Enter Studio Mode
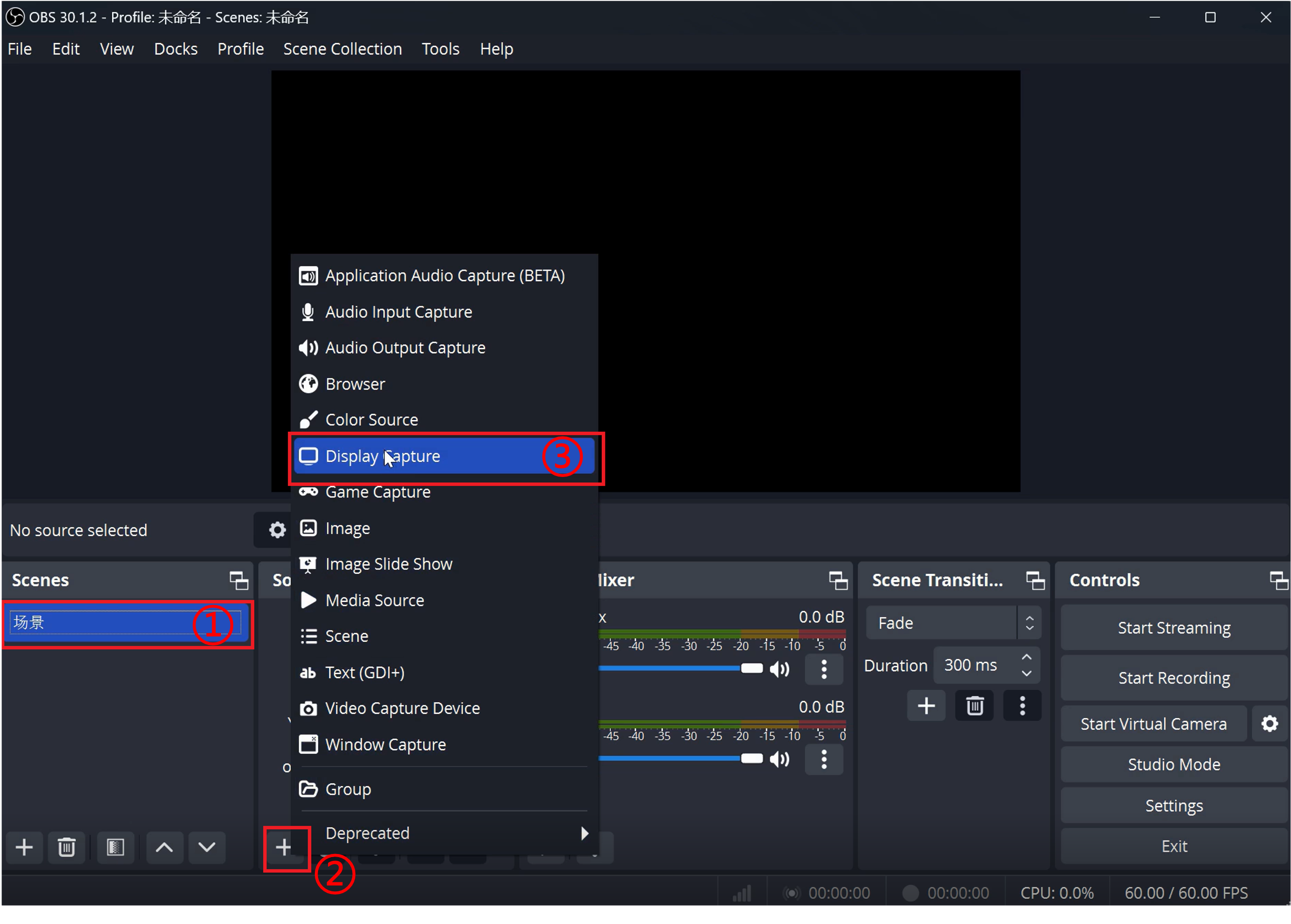The image size is (1291, 924). coord(1174,764)
